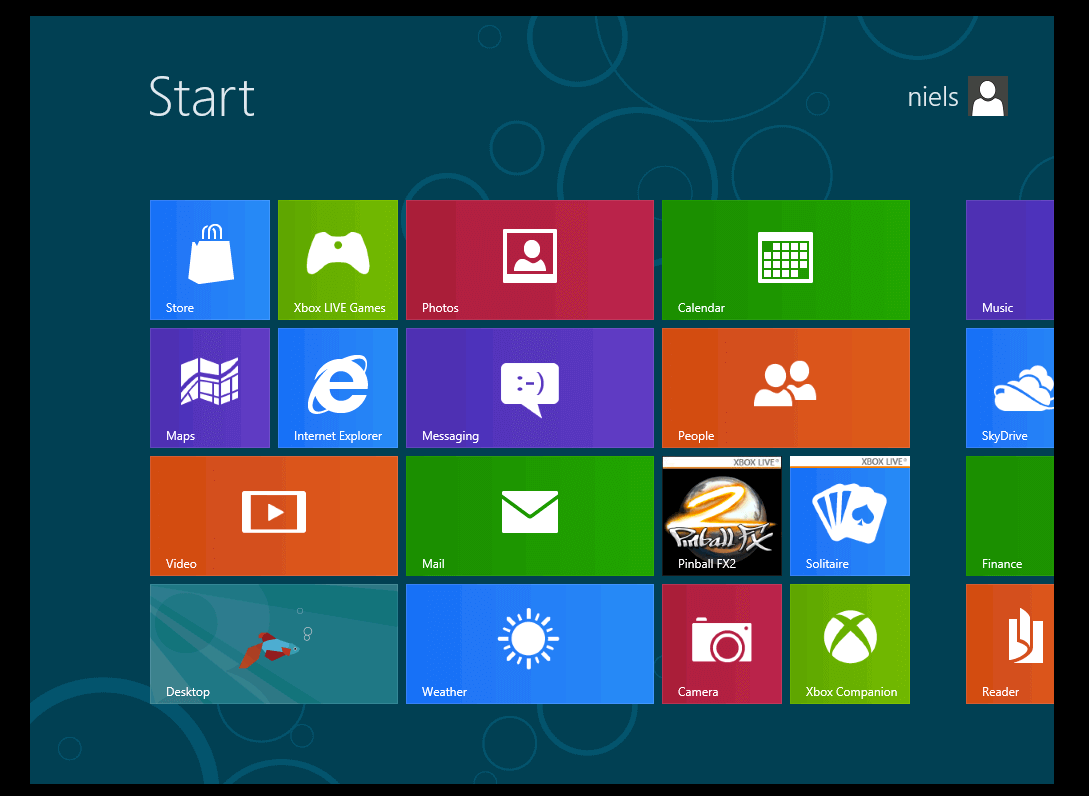
Task: Click the niels user account picture
Action: point(988,96)
